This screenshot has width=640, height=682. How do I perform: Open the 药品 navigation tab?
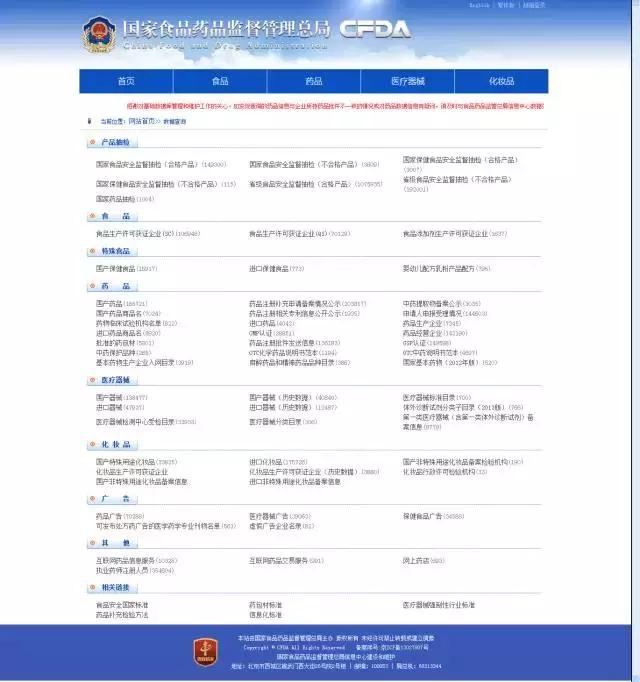point(314,81)
